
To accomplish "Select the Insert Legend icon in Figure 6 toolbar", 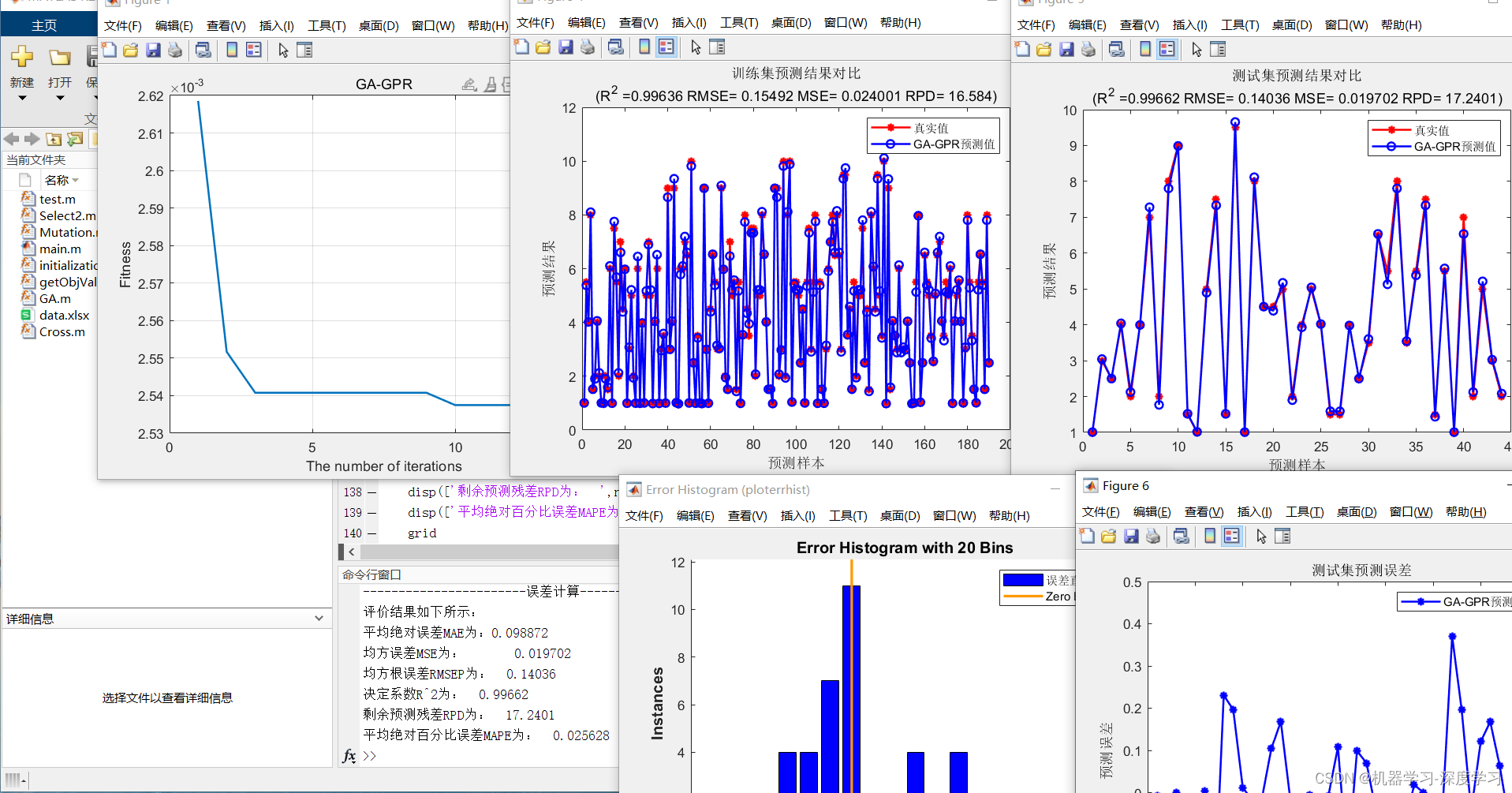I will [x=1231, y=536].
